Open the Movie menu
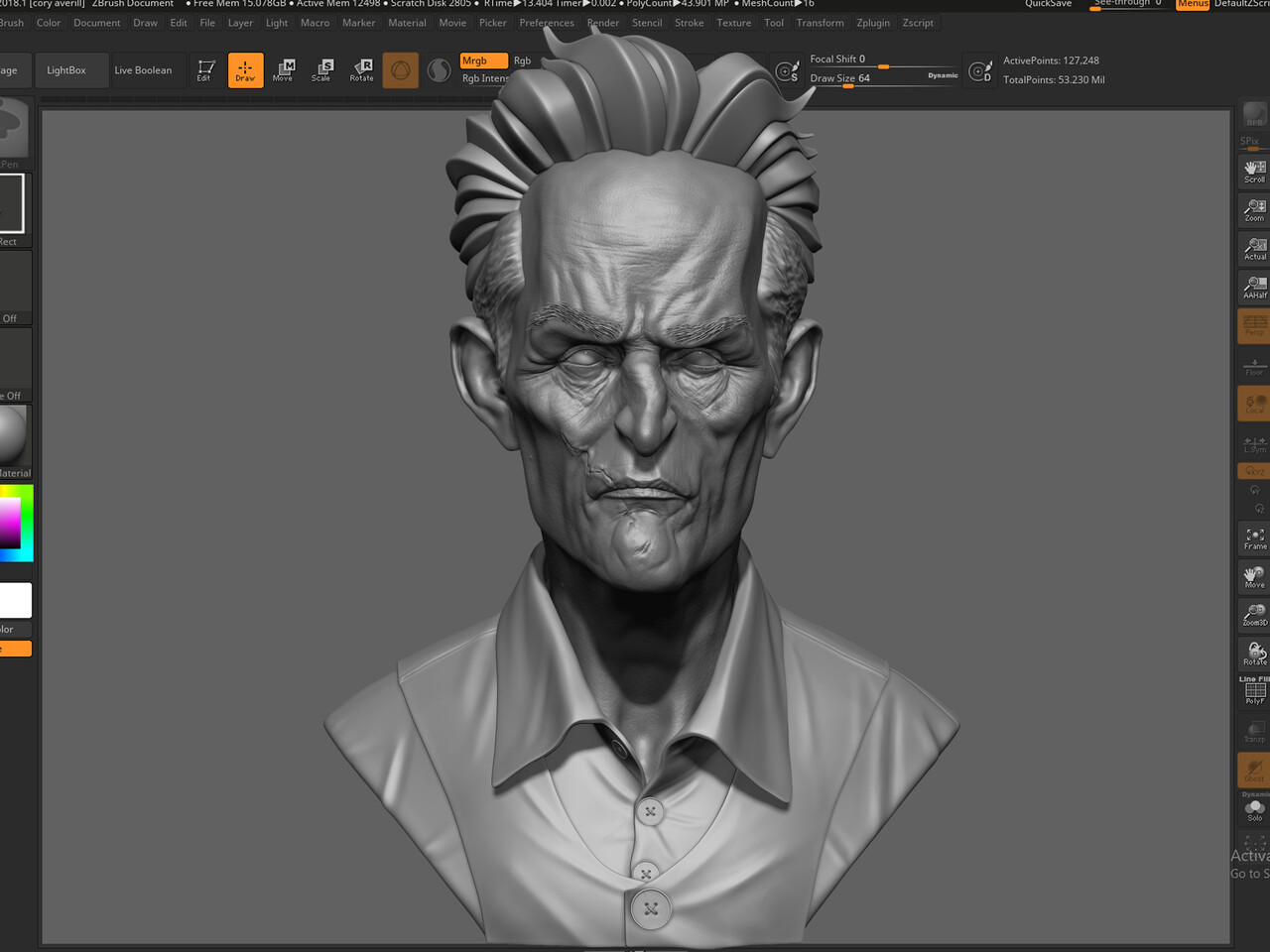1270x952 pixels. pos(452,23)
